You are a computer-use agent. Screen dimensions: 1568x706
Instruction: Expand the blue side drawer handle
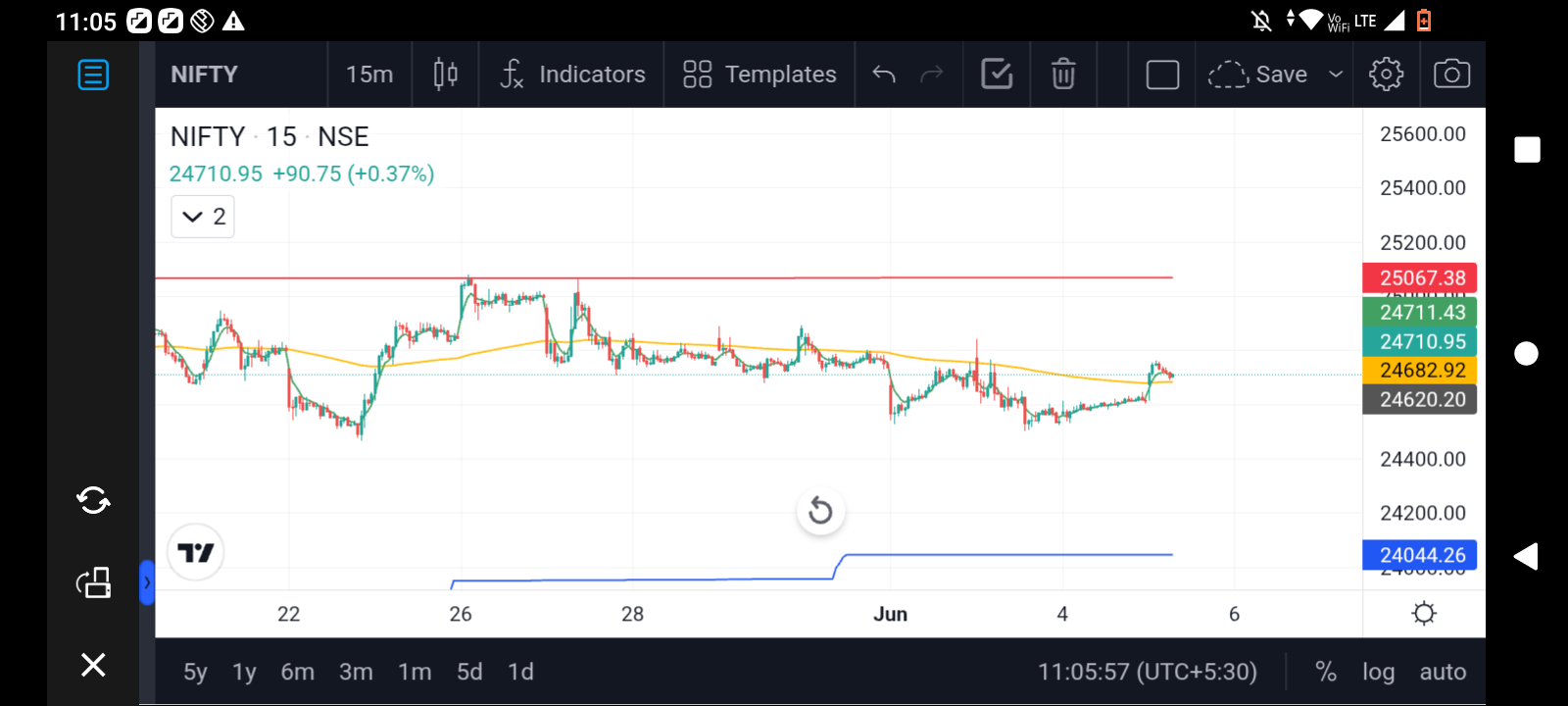point(147,582)
